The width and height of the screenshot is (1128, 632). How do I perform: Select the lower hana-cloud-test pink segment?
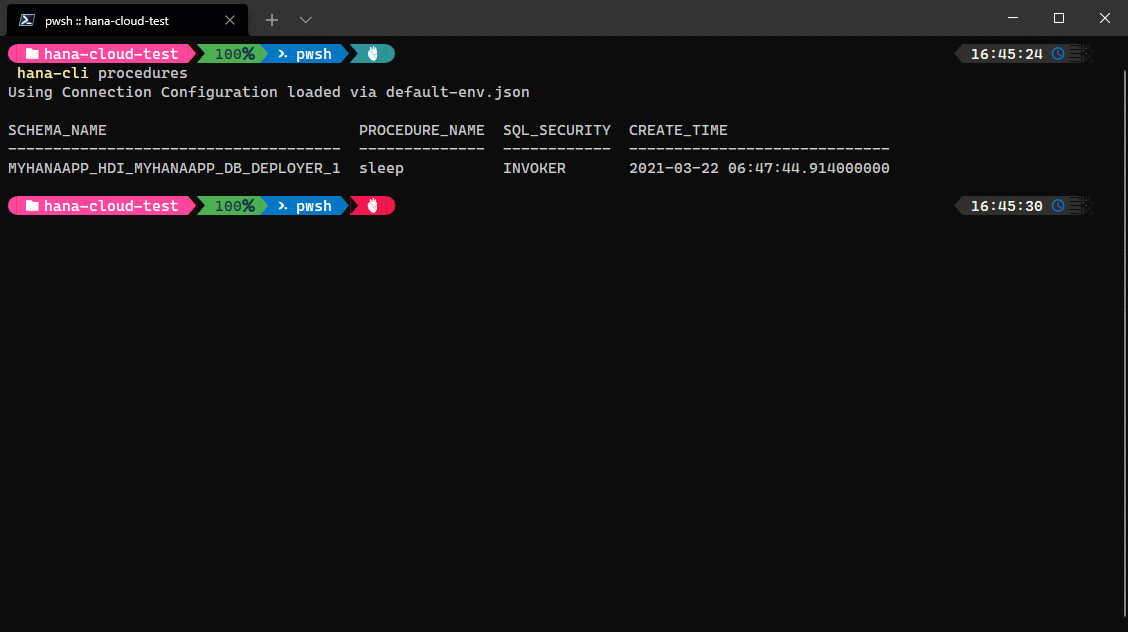(100, 205)
